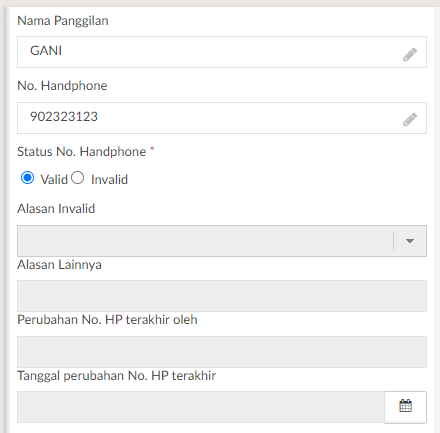440x433 pixels.
Task: Click the pencil icon in Nama Panggilan field
Action: (x=410, y=54)
